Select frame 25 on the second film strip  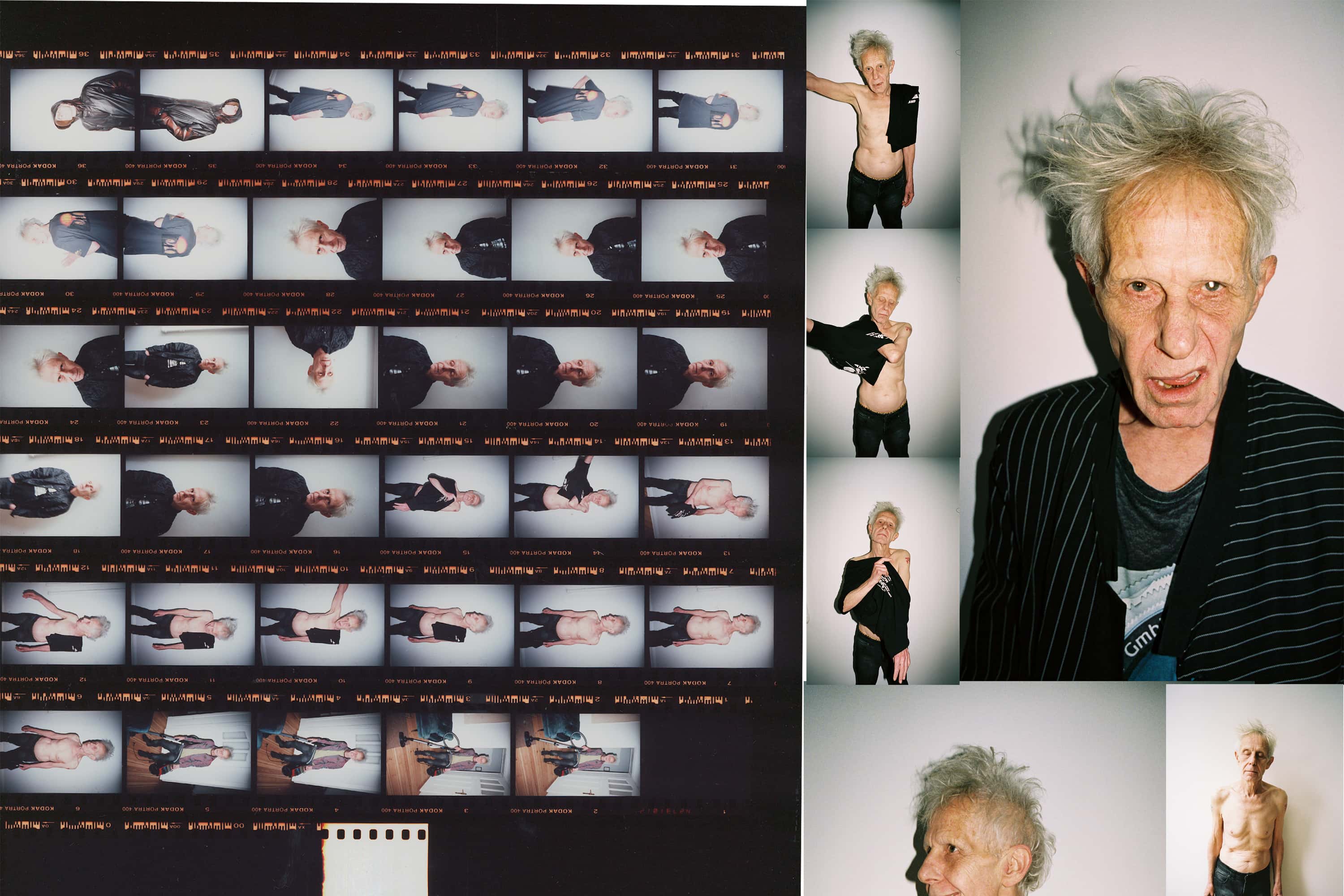pyautogui.click(x=703, y=240)
